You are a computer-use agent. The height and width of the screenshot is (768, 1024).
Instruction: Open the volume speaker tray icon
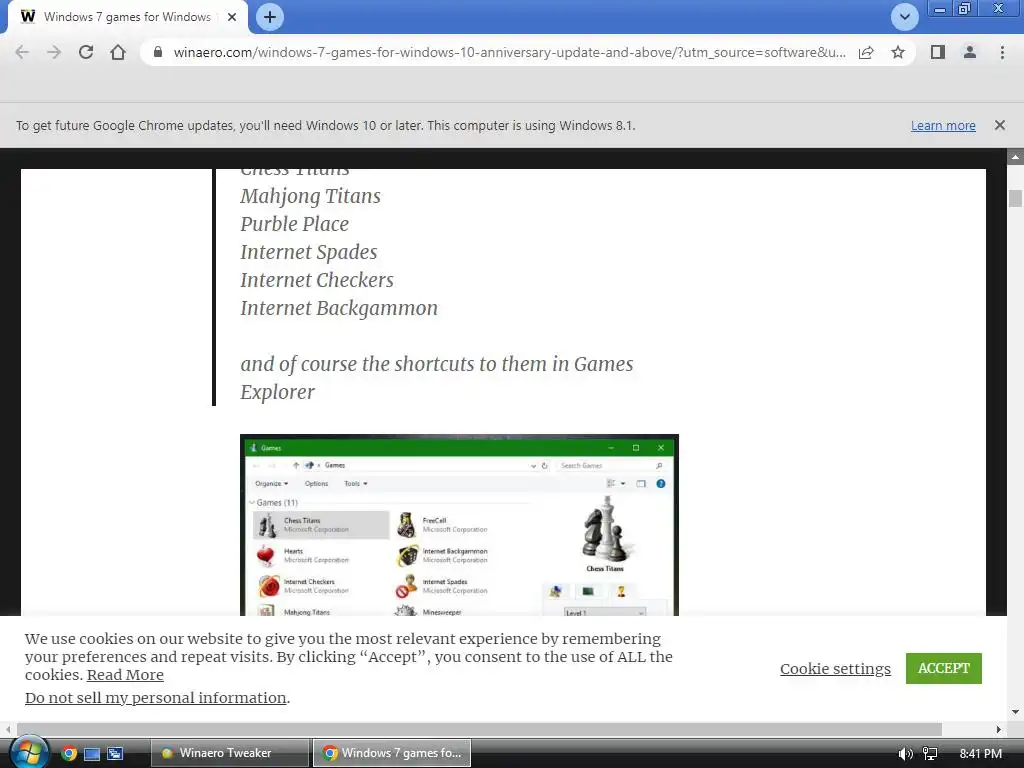905,754
